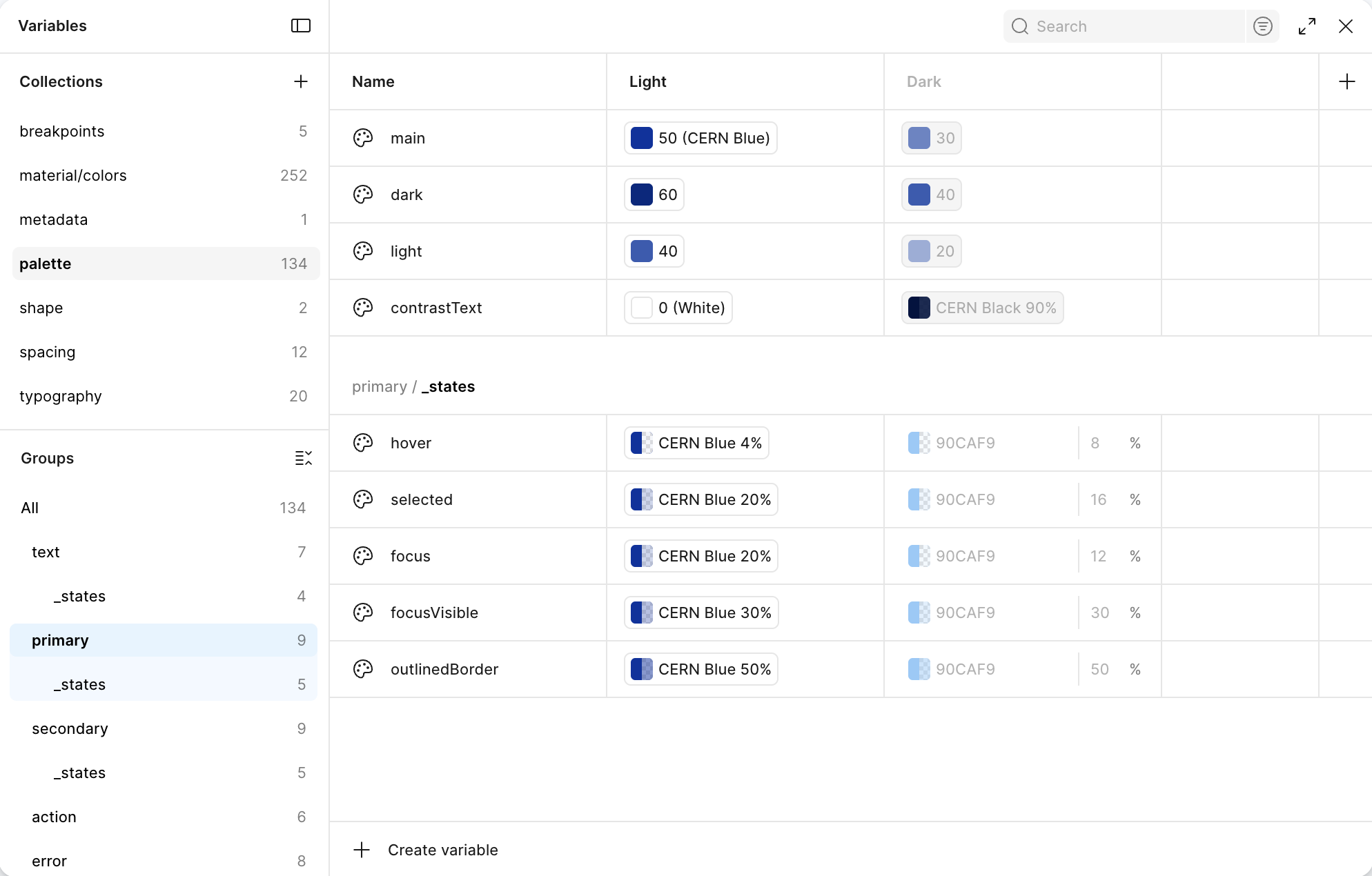
Task: Open the 0 (White) value for contrastText
Action: click(678, 308)
